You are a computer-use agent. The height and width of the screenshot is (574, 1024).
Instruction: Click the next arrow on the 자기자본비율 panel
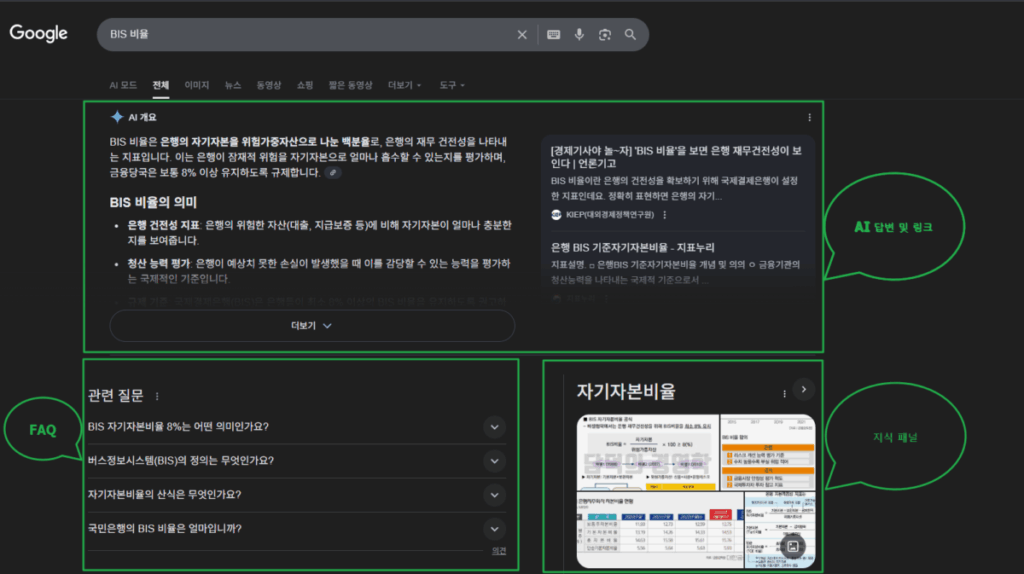click(x=804, y=389)
